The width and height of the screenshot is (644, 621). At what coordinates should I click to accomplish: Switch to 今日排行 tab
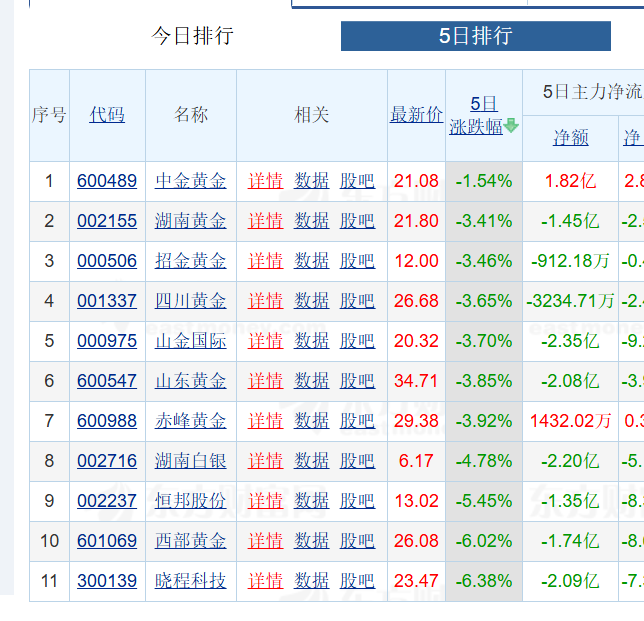tap(192, 36)
